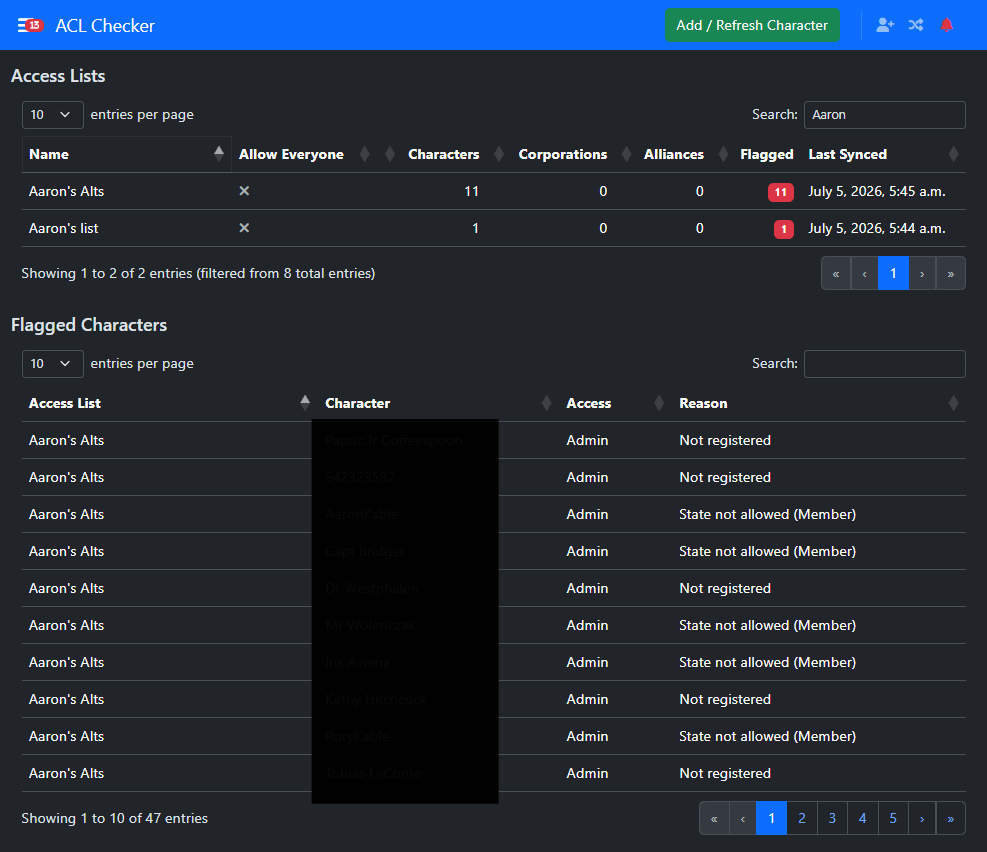
Task: Open the sidebar menu with 13 badge
Action: 30,25
